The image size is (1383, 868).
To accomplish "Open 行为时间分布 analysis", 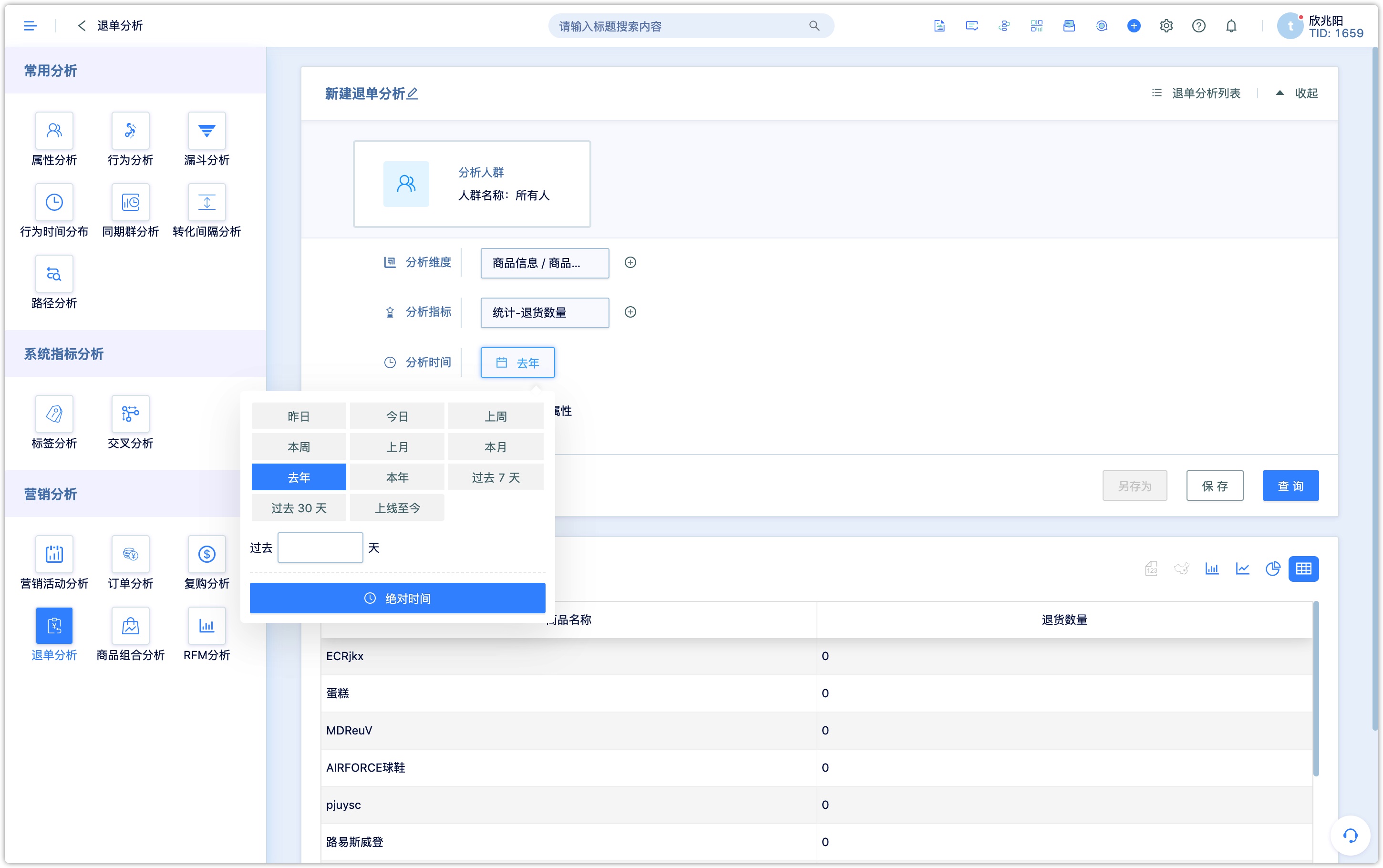I will [54, 211].
